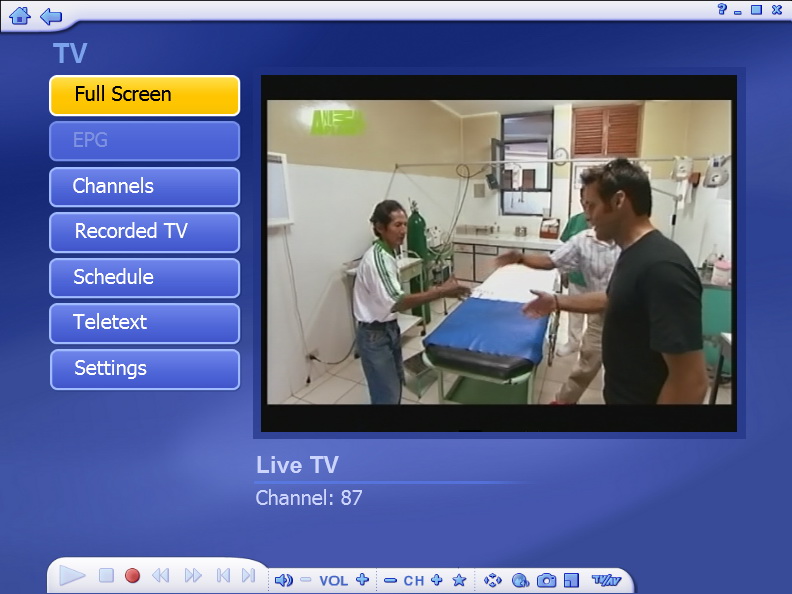Click the star favorites icon
792x594 pixels.
point(459,580)
